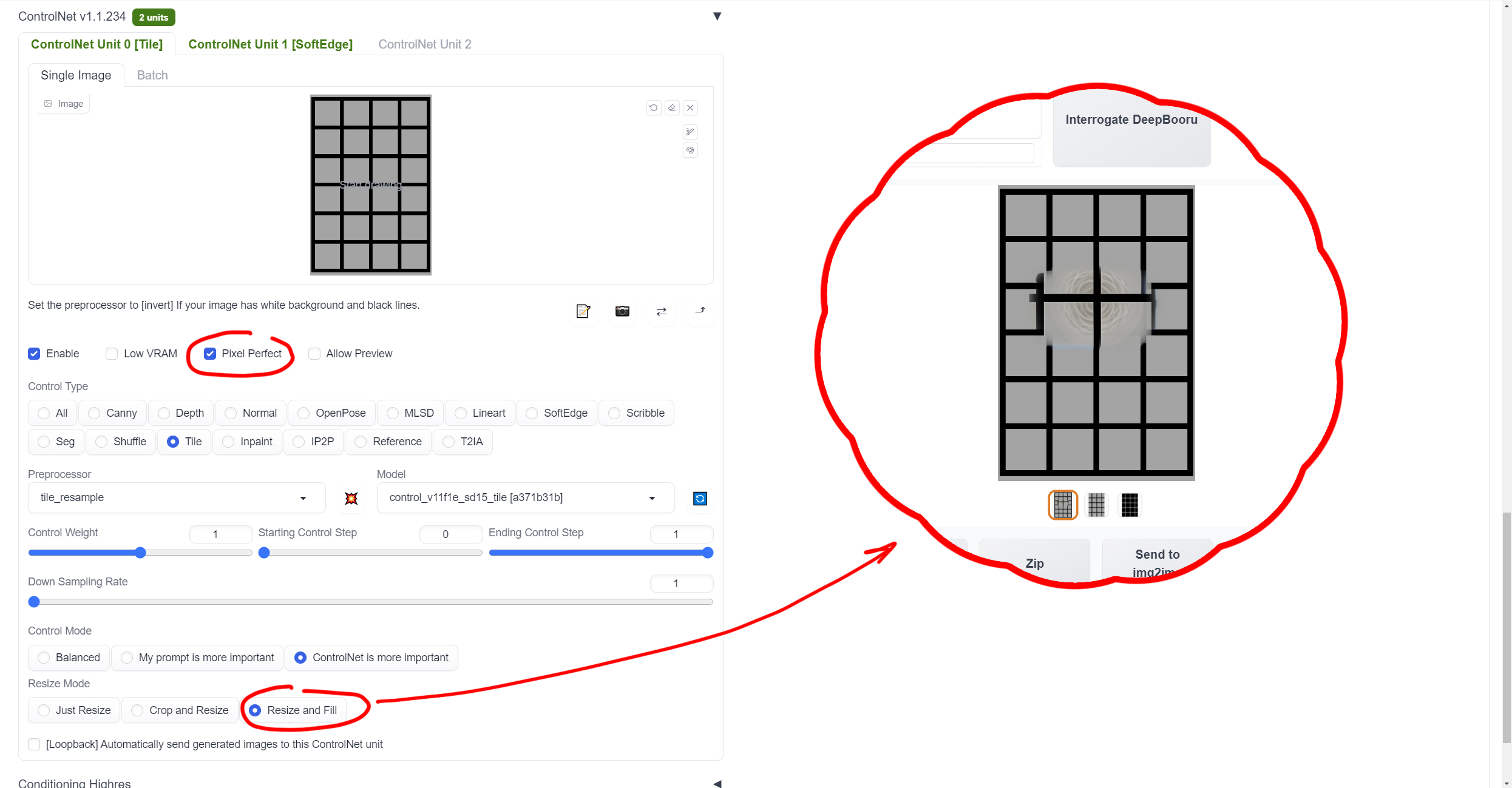The width and height of the screenshot is (1512, 788).
Task: Refresh the ControlNet model list
Action: tap(700, 498)
